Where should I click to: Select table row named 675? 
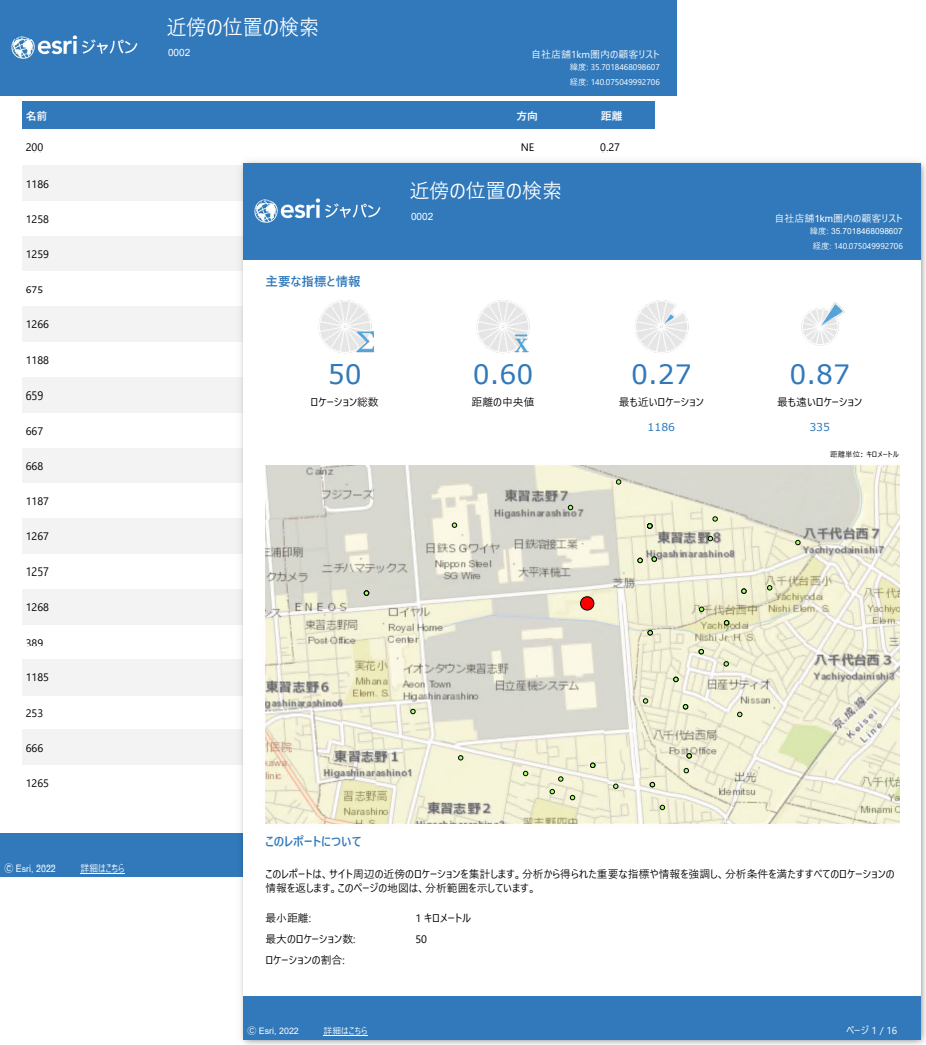[x=132, y=289]
